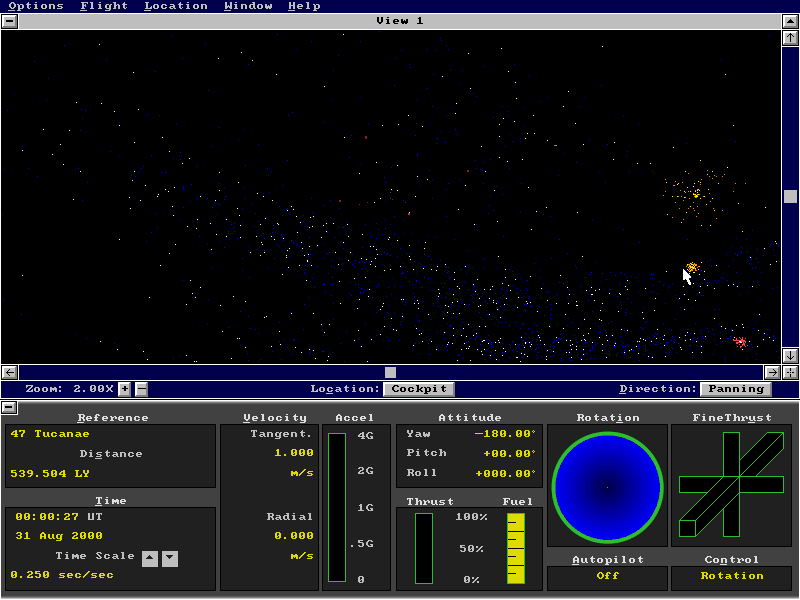Viewport: 800px width, 600px height.
Task: Click the Pitch +00.00 value
Action: click(x=509, y=454)
